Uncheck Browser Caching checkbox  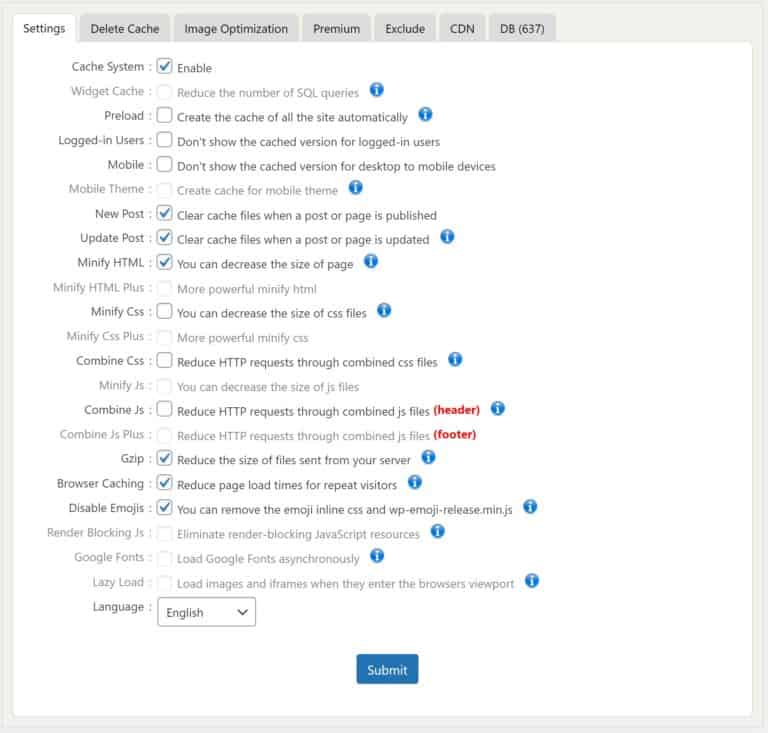click(165, 483)
